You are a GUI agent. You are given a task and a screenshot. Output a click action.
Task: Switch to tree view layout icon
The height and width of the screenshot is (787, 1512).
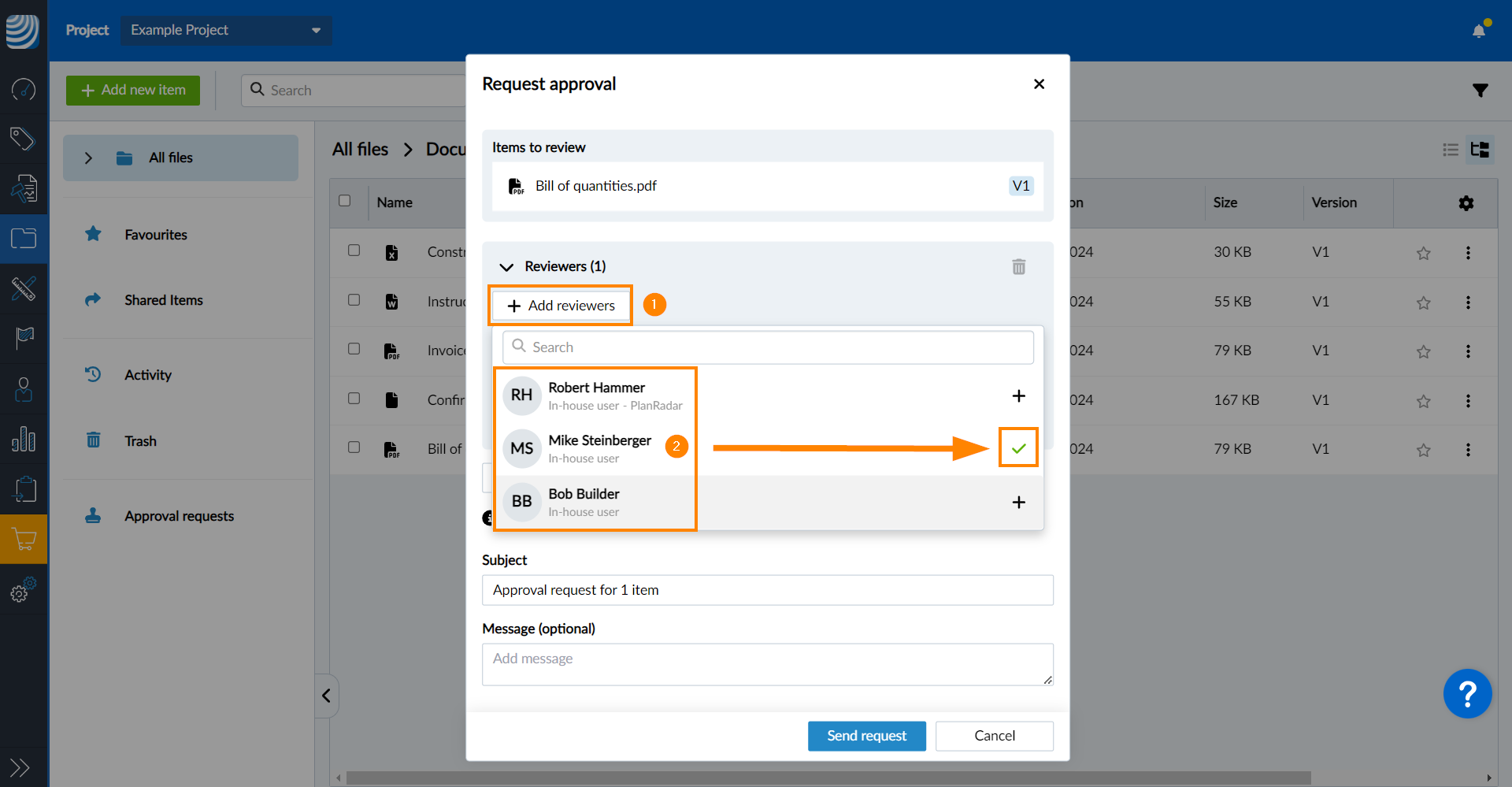[x=1480, y=150]
